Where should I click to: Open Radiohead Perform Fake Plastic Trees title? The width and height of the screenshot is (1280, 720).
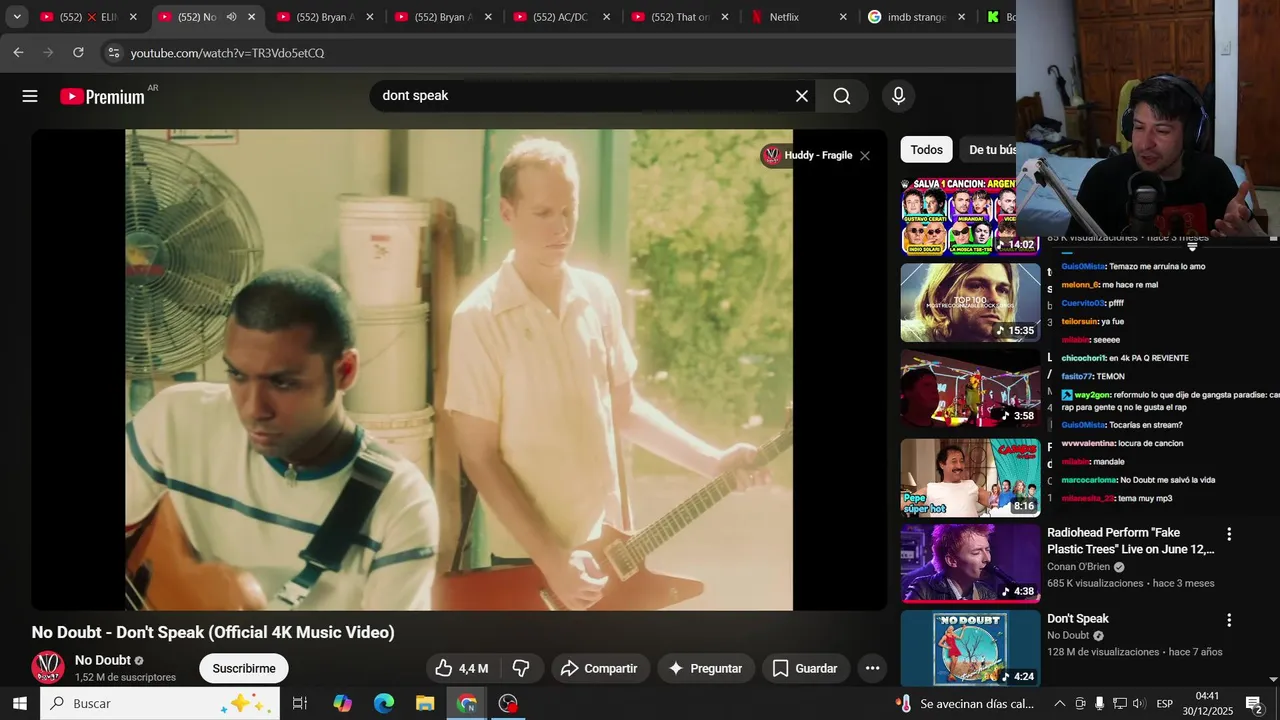[1131, 541]
